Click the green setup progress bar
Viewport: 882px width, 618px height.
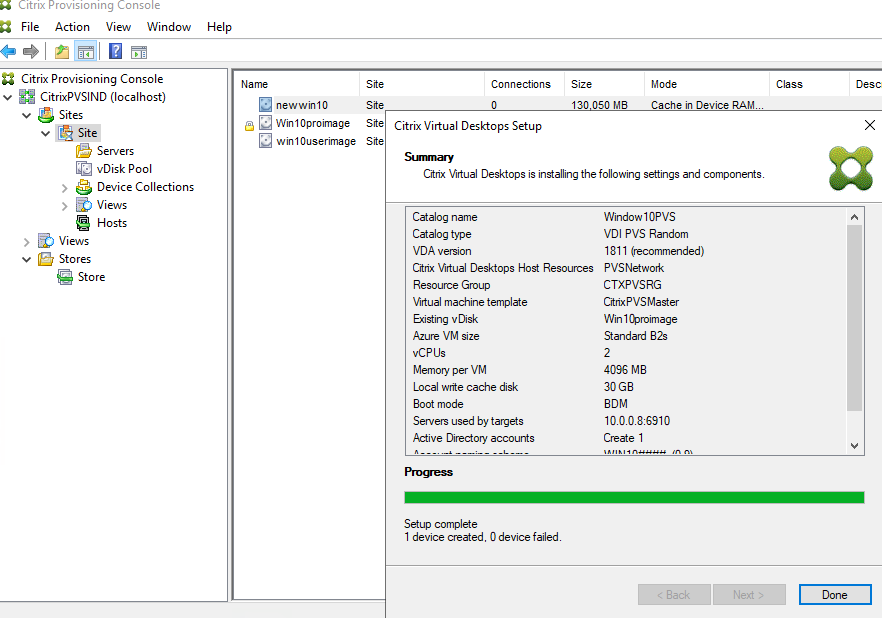click(x=634, y=498)
